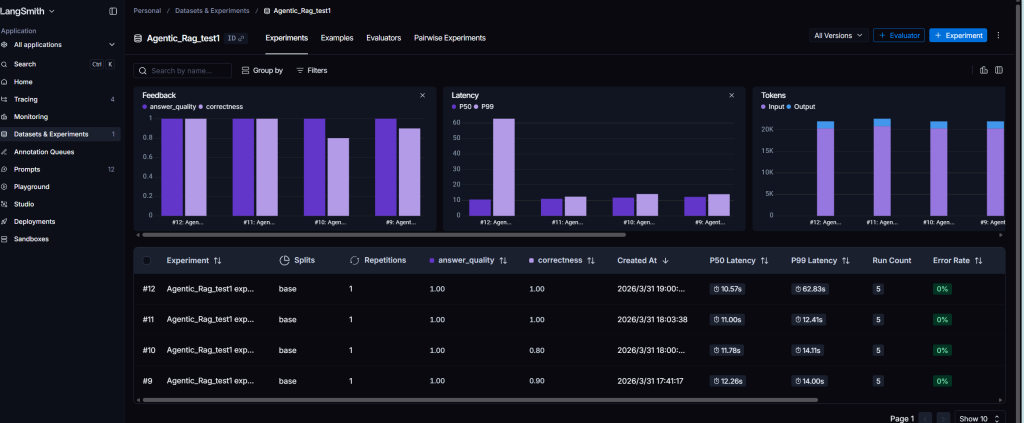Toggle P50 legend in Latency chart
1024x423 pixels.
[462, 106]
